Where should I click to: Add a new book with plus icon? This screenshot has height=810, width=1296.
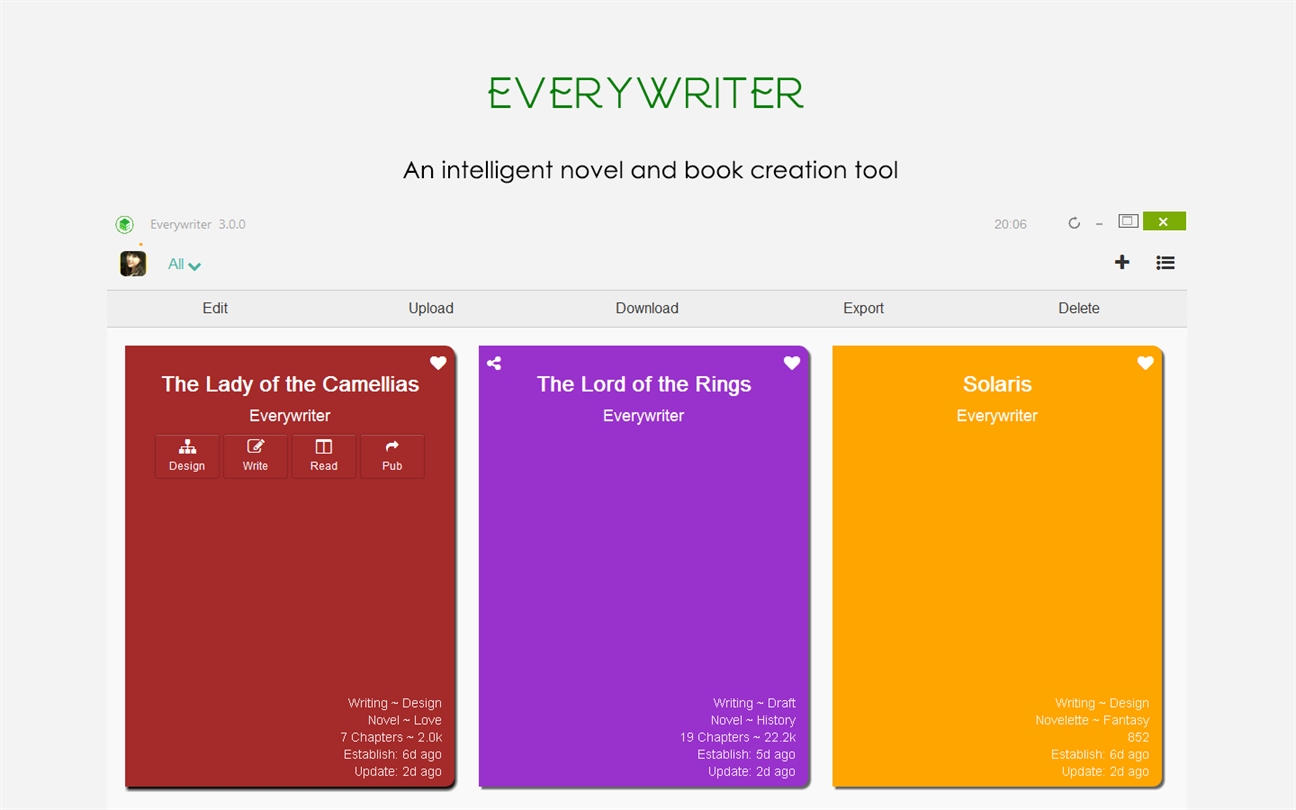(x=1122, y=262)
